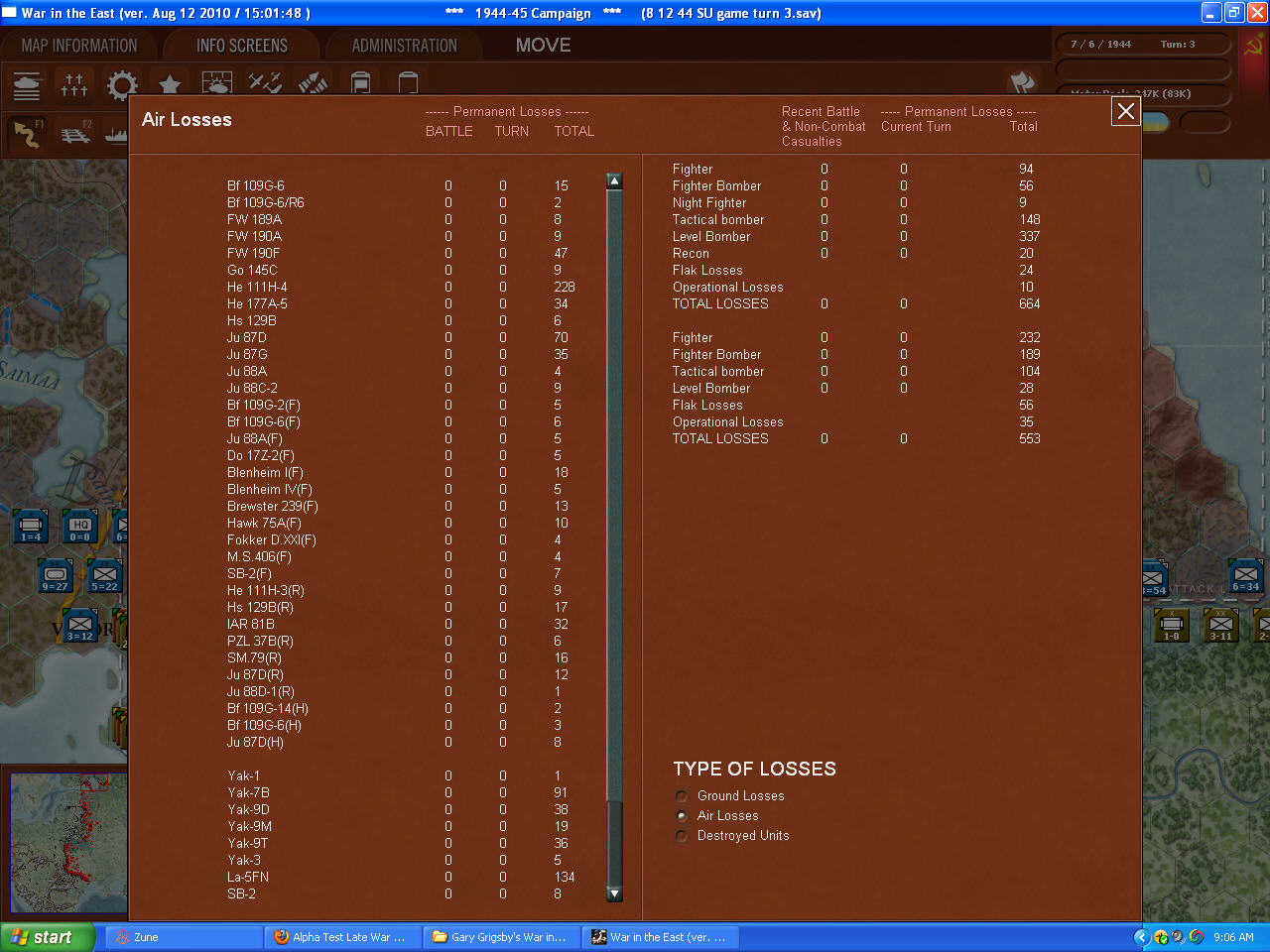This screenshot has height=952, width=1270.
Task: Click the He 111H-4 row label
Action: pyautogui.click(x=257, y=287)
